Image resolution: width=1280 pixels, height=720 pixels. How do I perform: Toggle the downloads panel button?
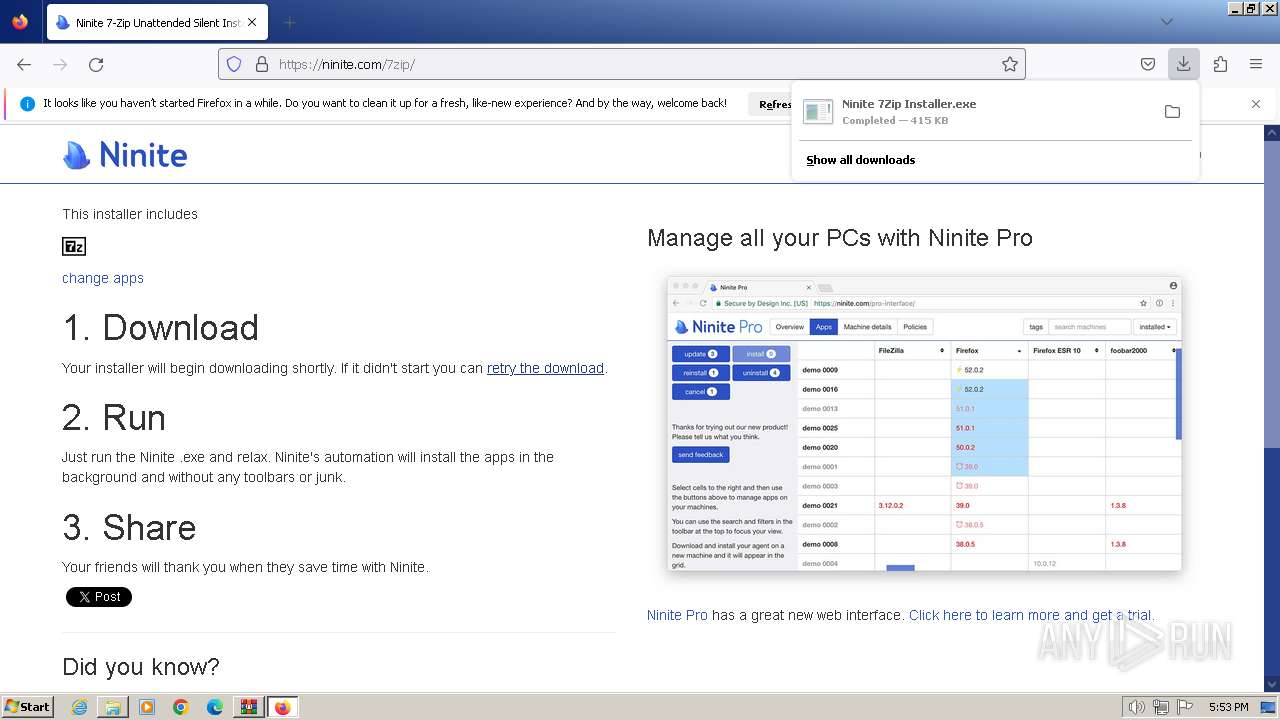pyautogui.click(x=1183, y=64)
